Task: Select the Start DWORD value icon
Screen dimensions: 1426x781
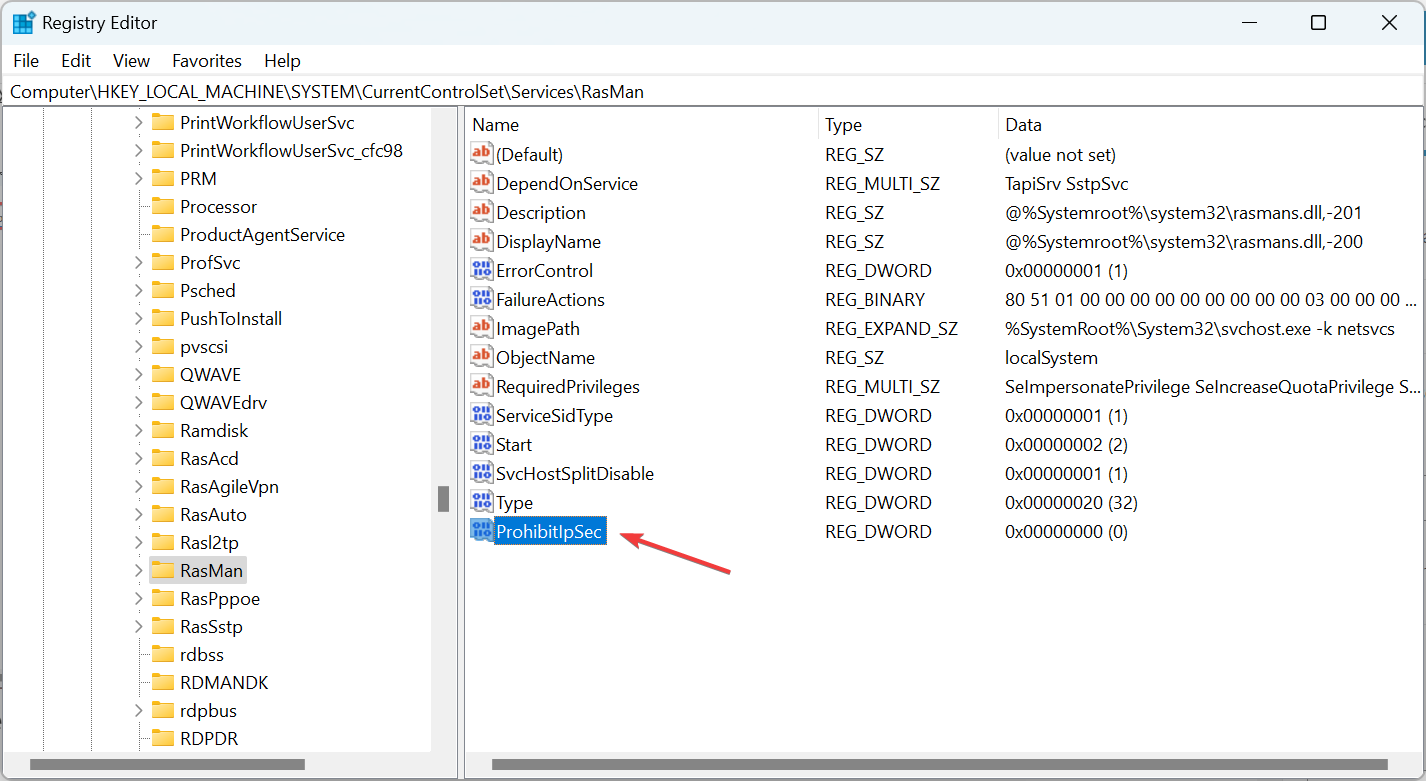Action: point(482,444)
